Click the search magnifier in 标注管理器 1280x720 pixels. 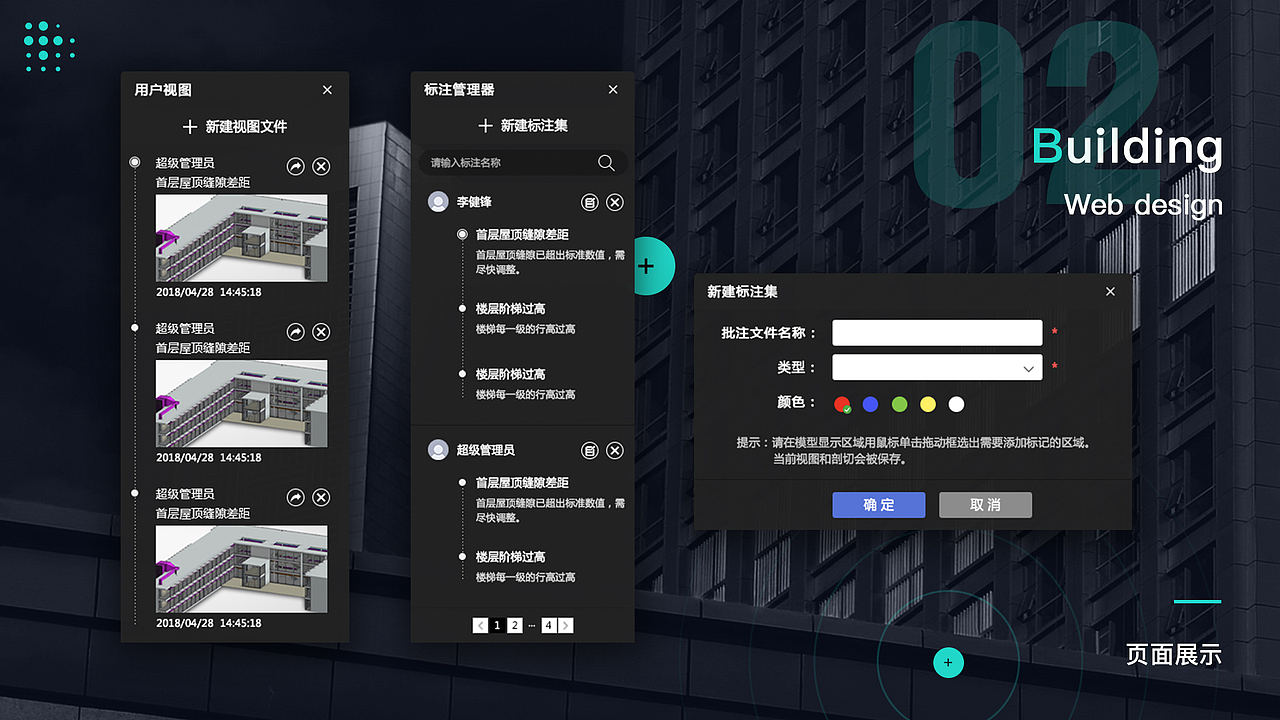click(606, 163)
